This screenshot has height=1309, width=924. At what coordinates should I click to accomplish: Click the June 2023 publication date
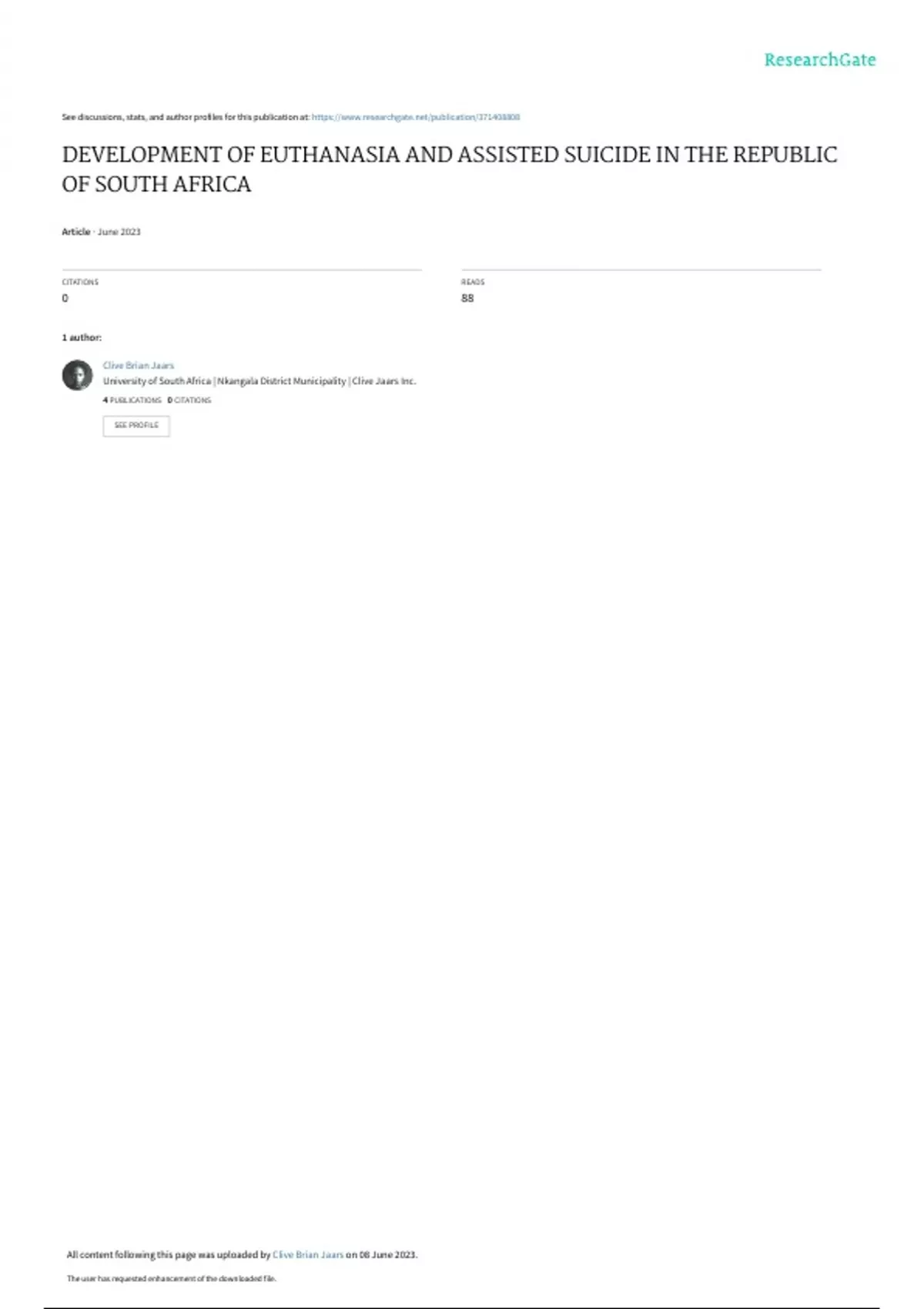click(119, 232)
